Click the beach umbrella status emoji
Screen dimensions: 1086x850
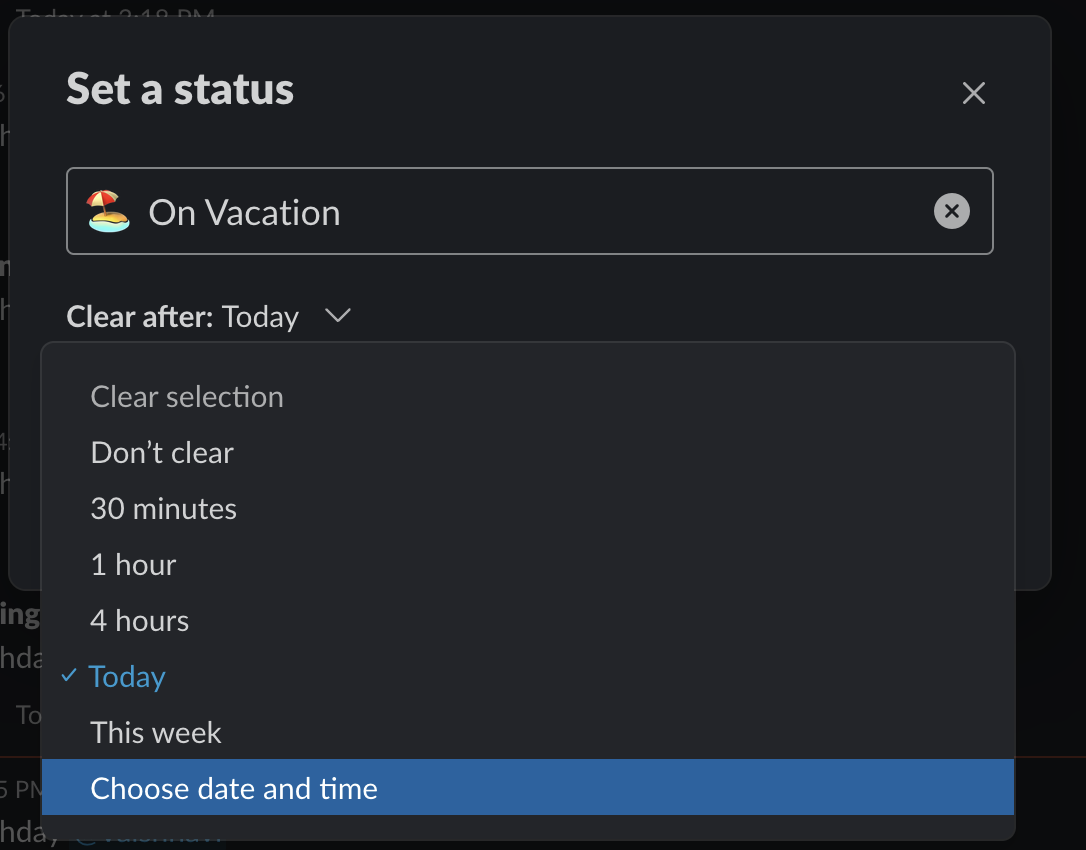click(x=108, y=211)
